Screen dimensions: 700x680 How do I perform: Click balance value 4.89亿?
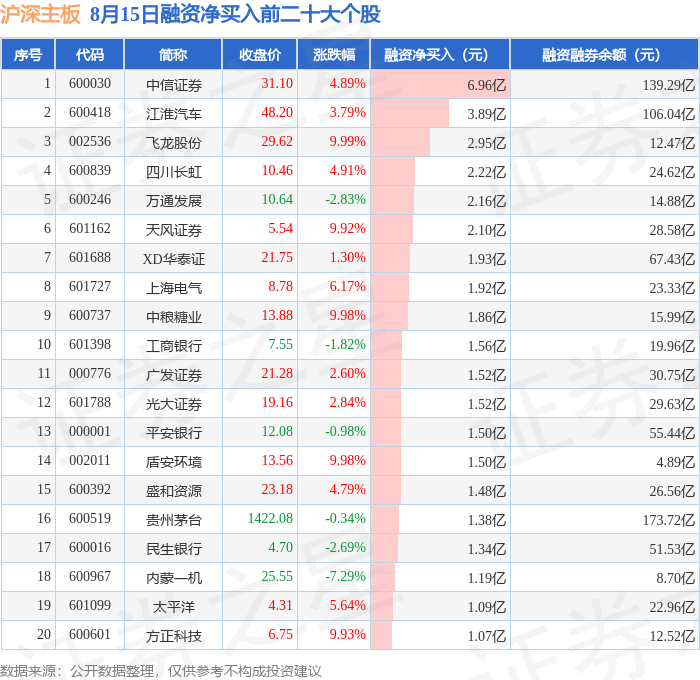point(675,462)
